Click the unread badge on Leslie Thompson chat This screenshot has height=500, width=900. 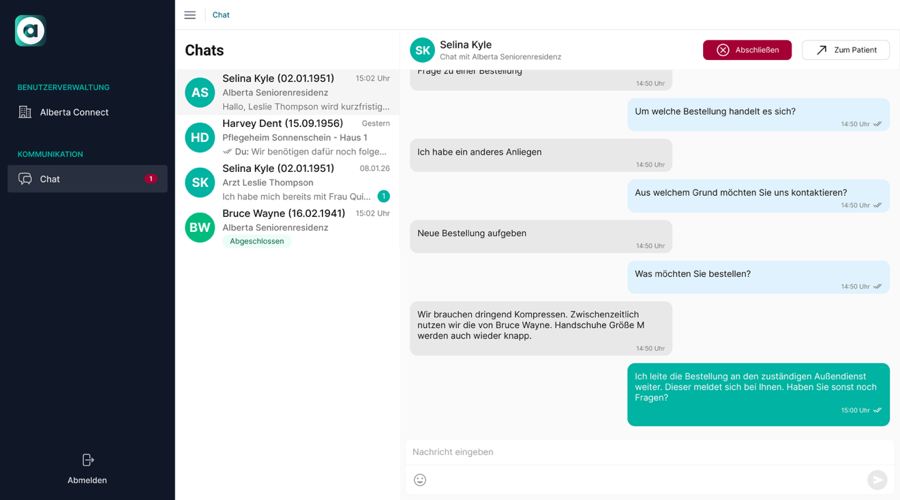[x=383, y=196]
